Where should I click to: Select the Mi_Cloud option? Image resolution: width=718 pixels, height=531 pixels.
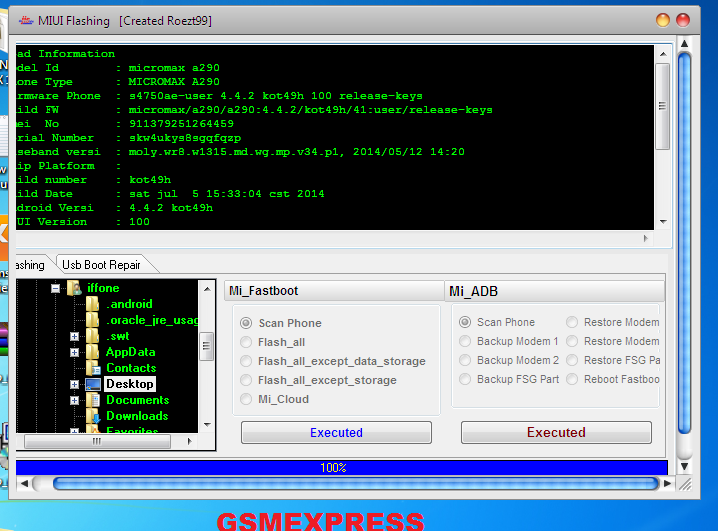(246, 399)
